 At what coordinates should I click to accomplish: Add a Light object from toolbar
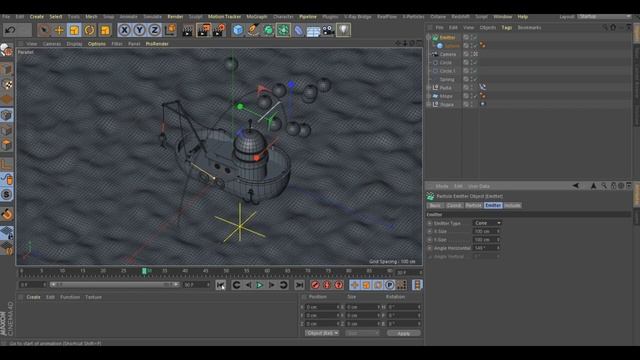coord(343,30)
